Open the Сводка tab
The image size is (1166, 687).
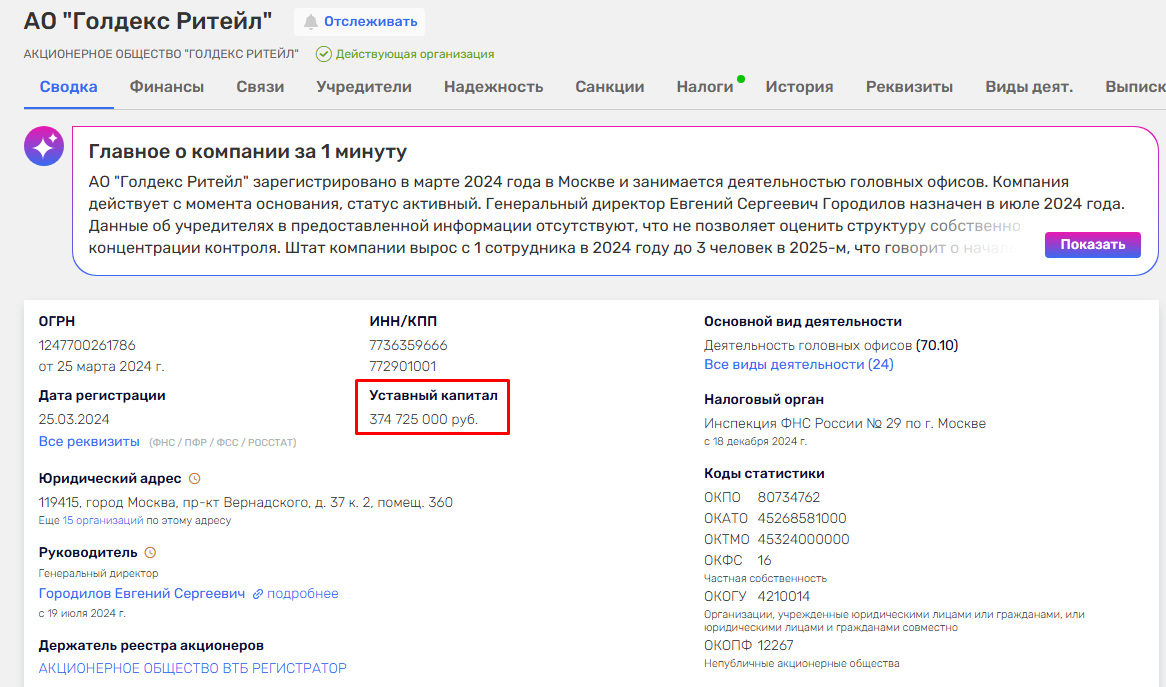coord(68,87)
